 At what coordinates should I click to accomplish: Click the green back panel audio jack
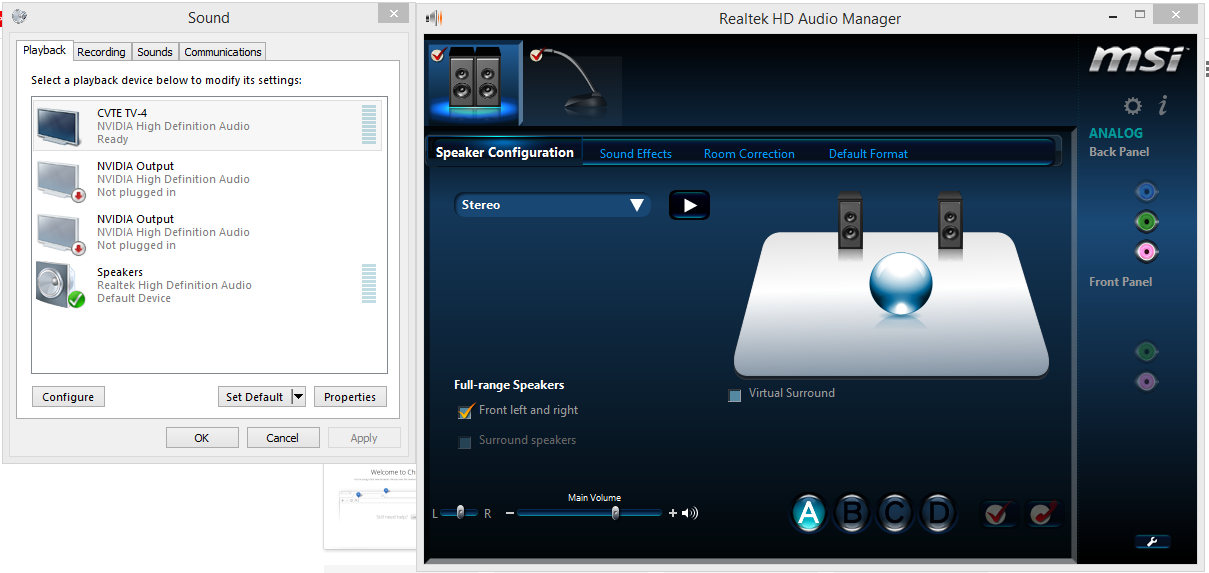[x=1146, y=221]
